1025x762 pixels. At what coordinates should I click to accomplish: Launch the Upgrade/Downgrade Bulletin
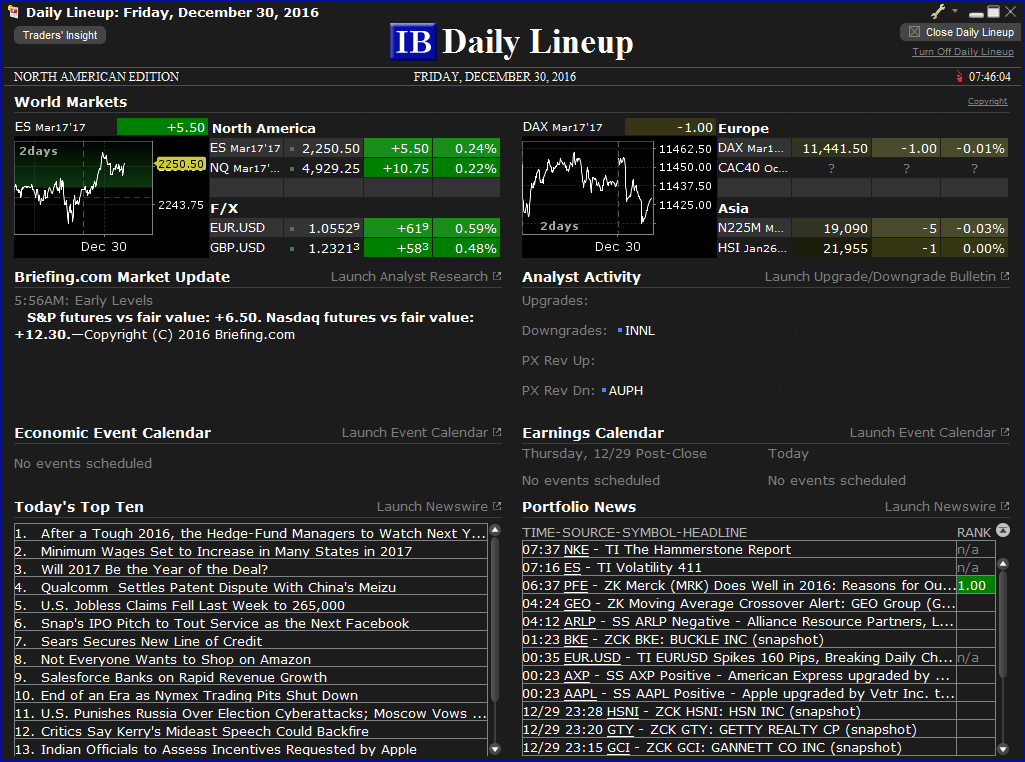[x=880, y=276]
